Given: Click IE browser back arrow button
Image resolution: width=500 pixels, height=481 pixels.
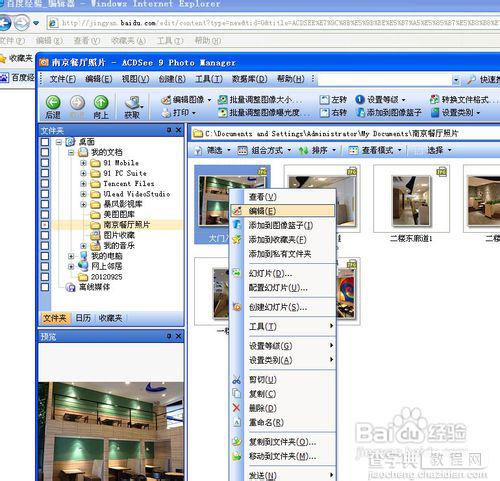Looking at the screenshot, I should 5,23.
